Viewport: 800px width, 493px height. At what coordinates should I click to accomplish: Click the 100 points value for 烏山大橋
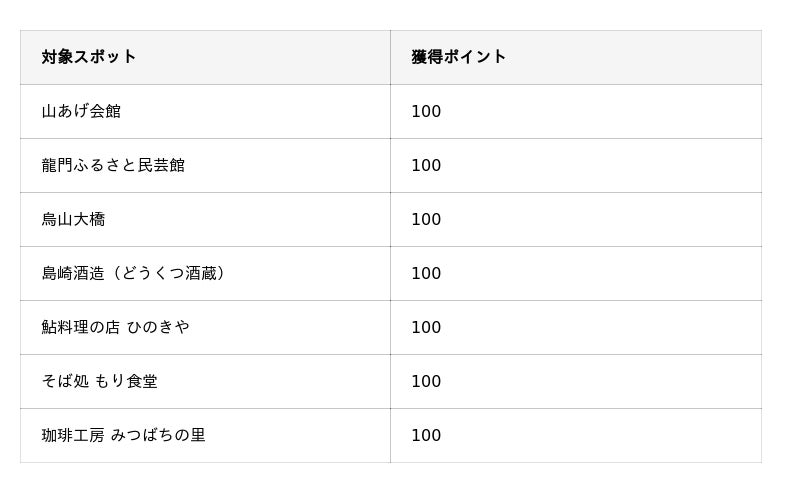[426, 219]
